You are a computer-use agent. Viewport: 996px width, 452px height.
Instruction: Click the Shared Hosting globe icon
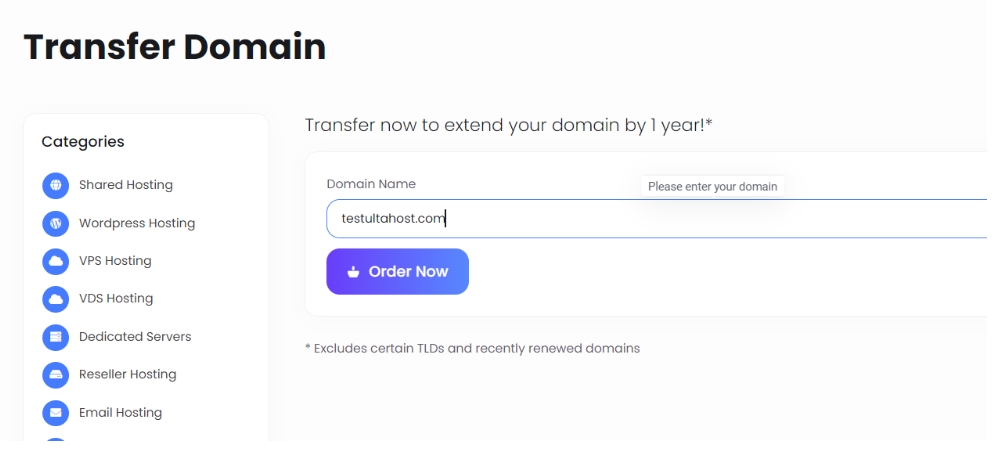coord(55,185)
